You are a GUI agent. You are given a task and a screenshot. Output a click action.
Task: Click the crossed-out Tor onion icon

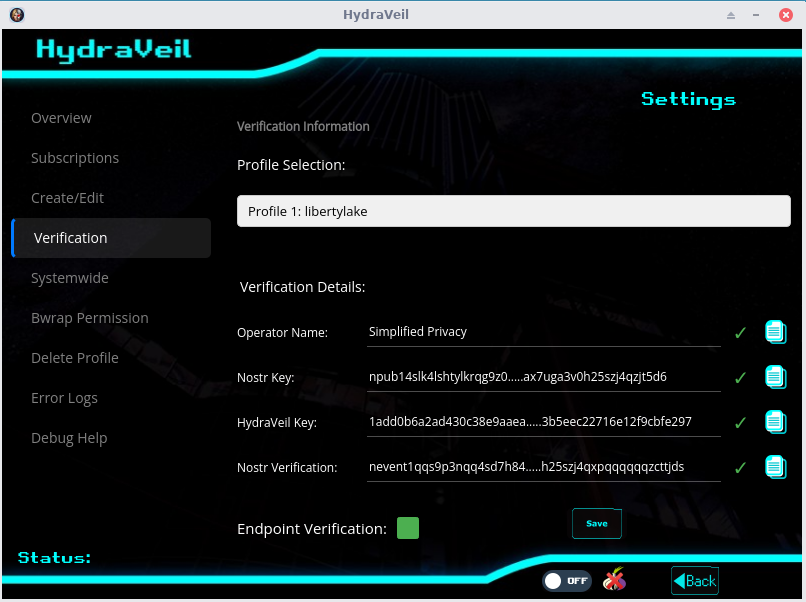tap(615, 580)
